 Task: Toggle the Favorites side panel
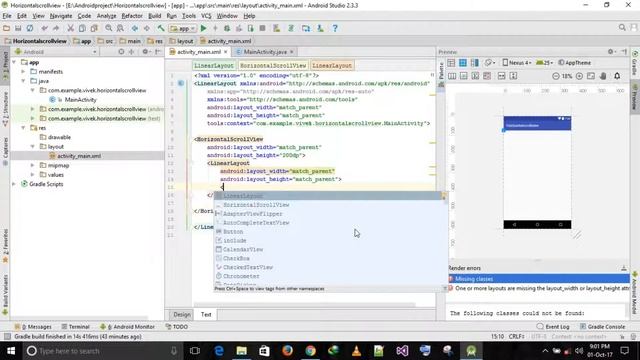coord(5,246)
